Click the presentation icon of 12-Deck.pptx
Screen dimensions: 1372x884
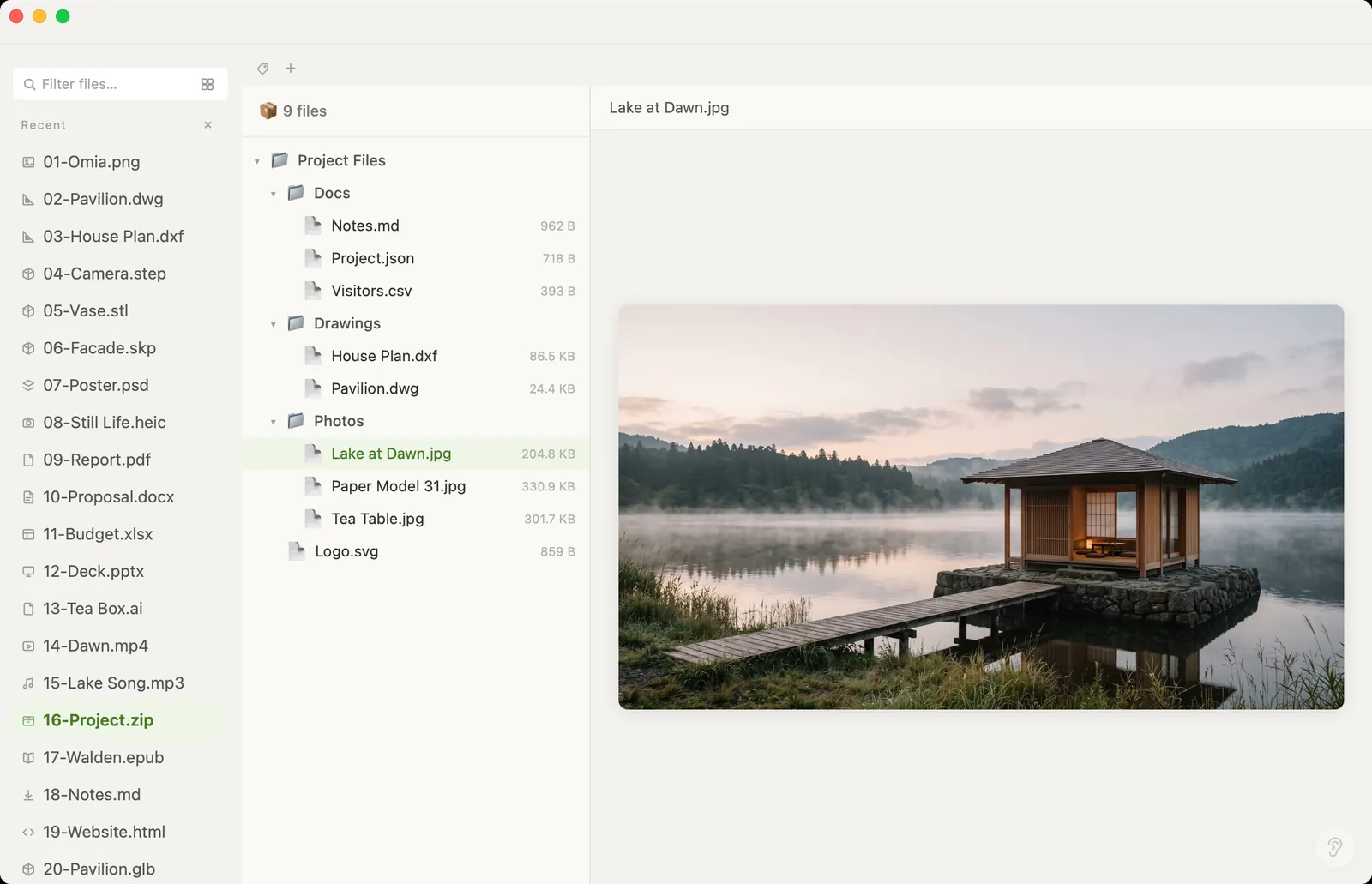28,572
